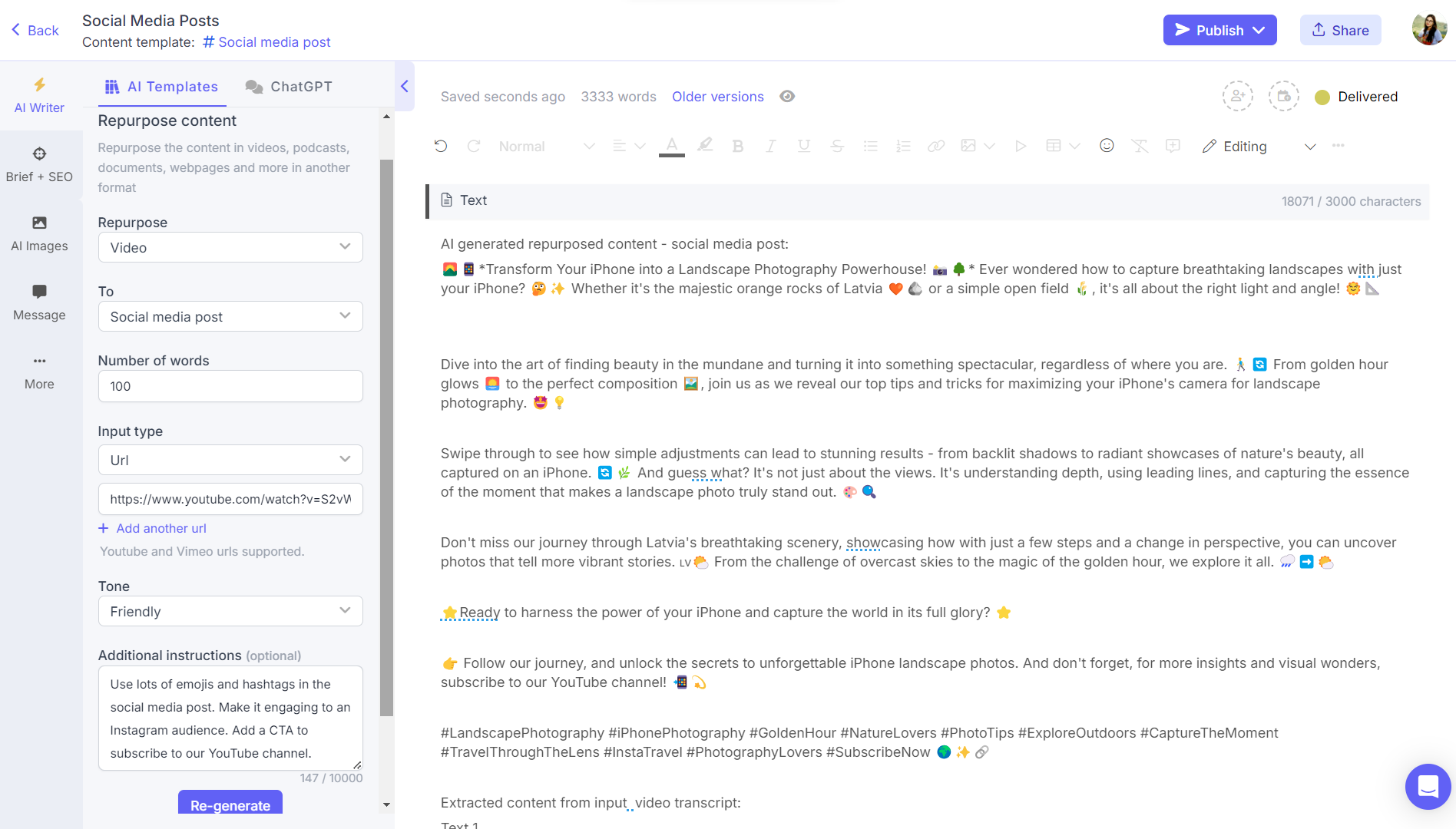This screenshot has height=829, width=1456.
Task: Toggle underline formatting
Action: pos(803,145)
